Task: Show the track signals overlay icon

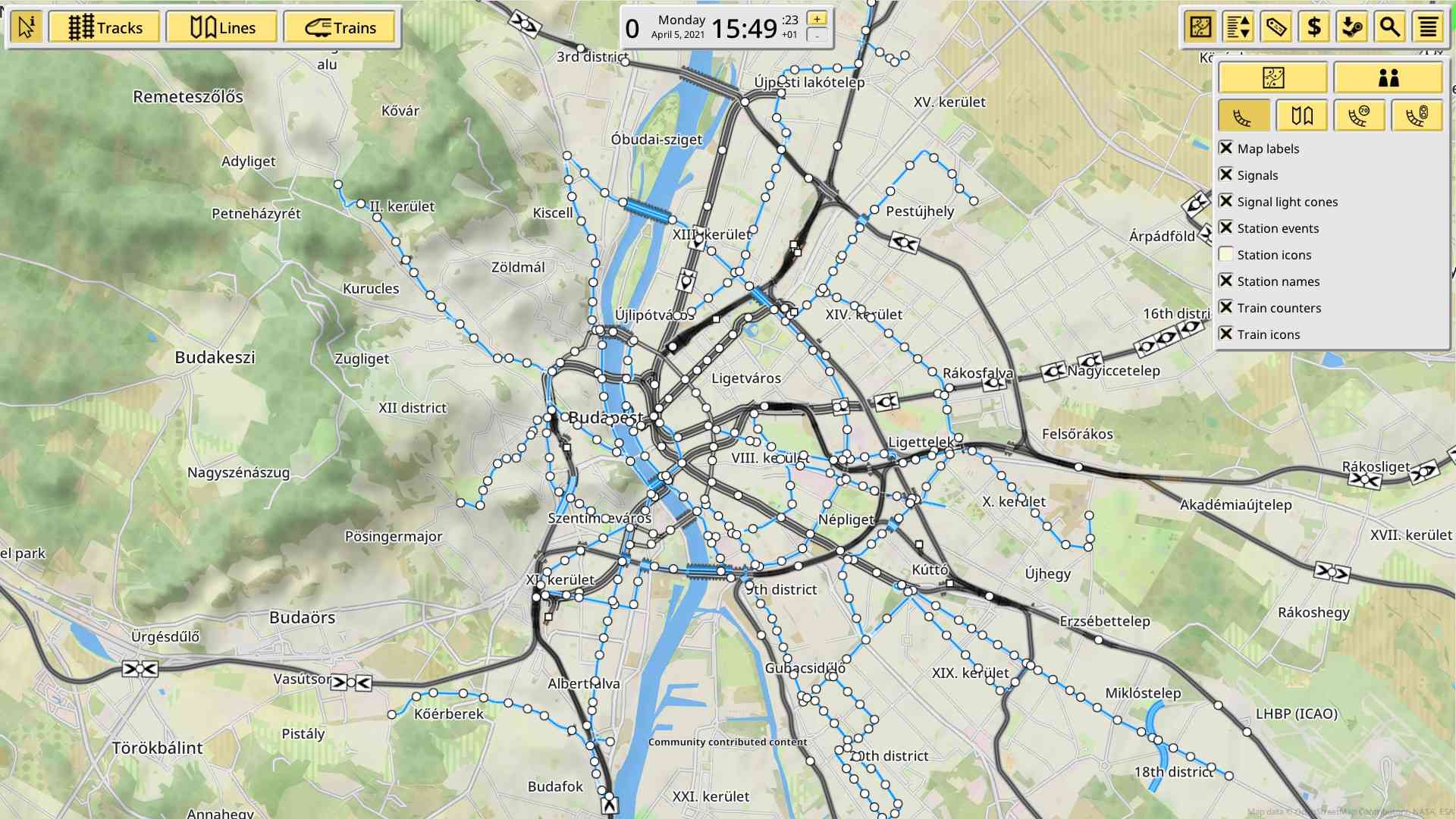Action: point(1417,116)
